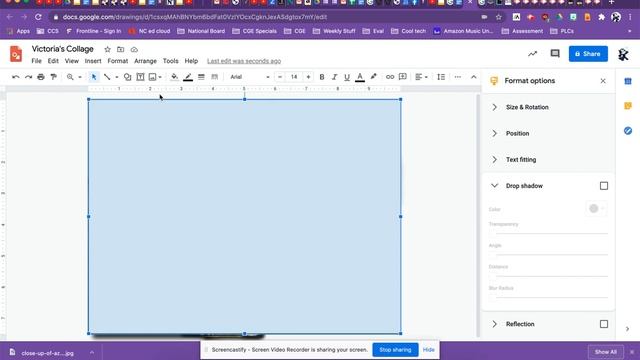This screenshot has height=360, width=640.
Task: Open the File menu
Action: click(x=36, y=61)
